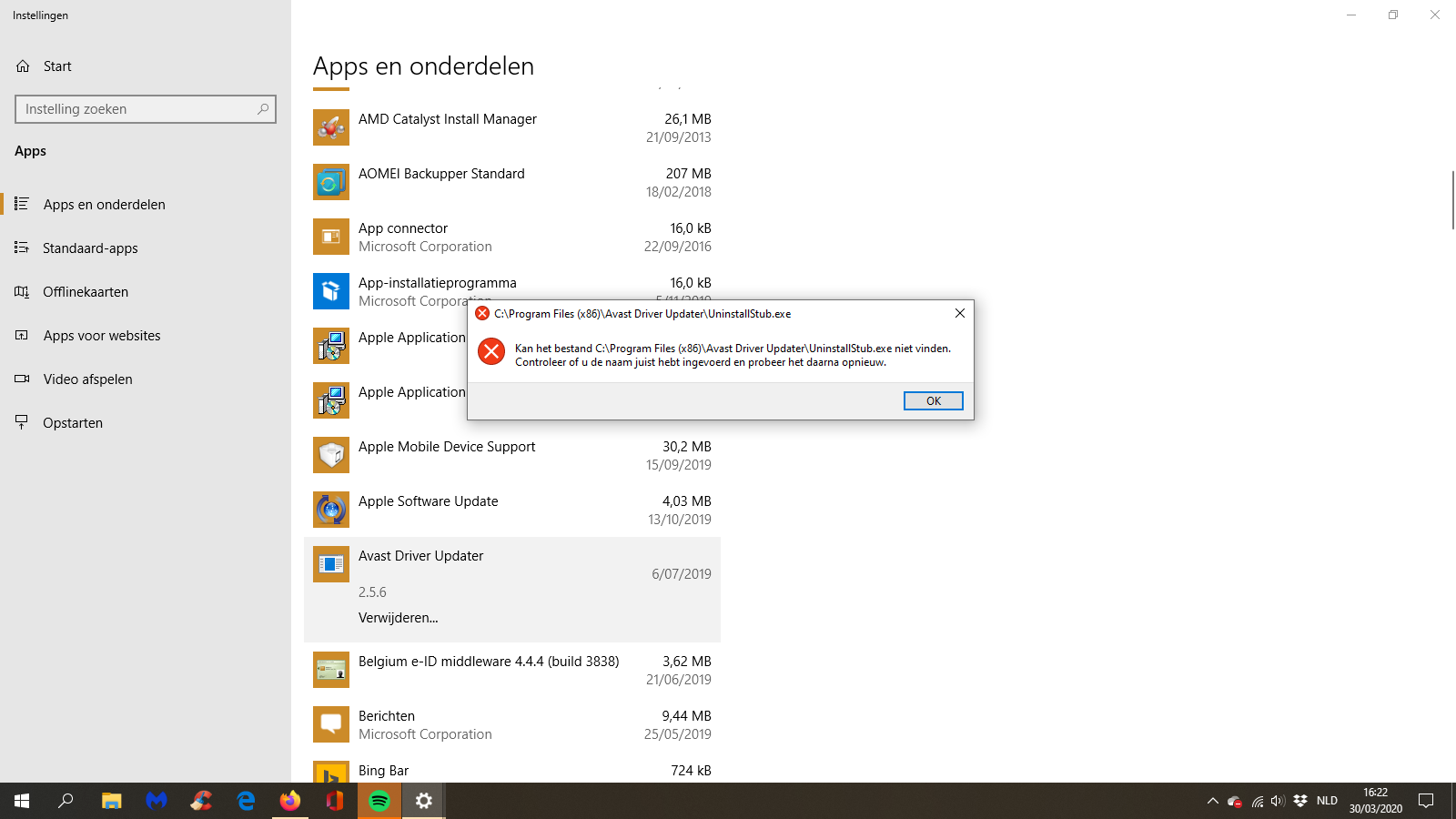
Task: Close the UninstallStub.exe error dialog
Action: tap(959, 313)
